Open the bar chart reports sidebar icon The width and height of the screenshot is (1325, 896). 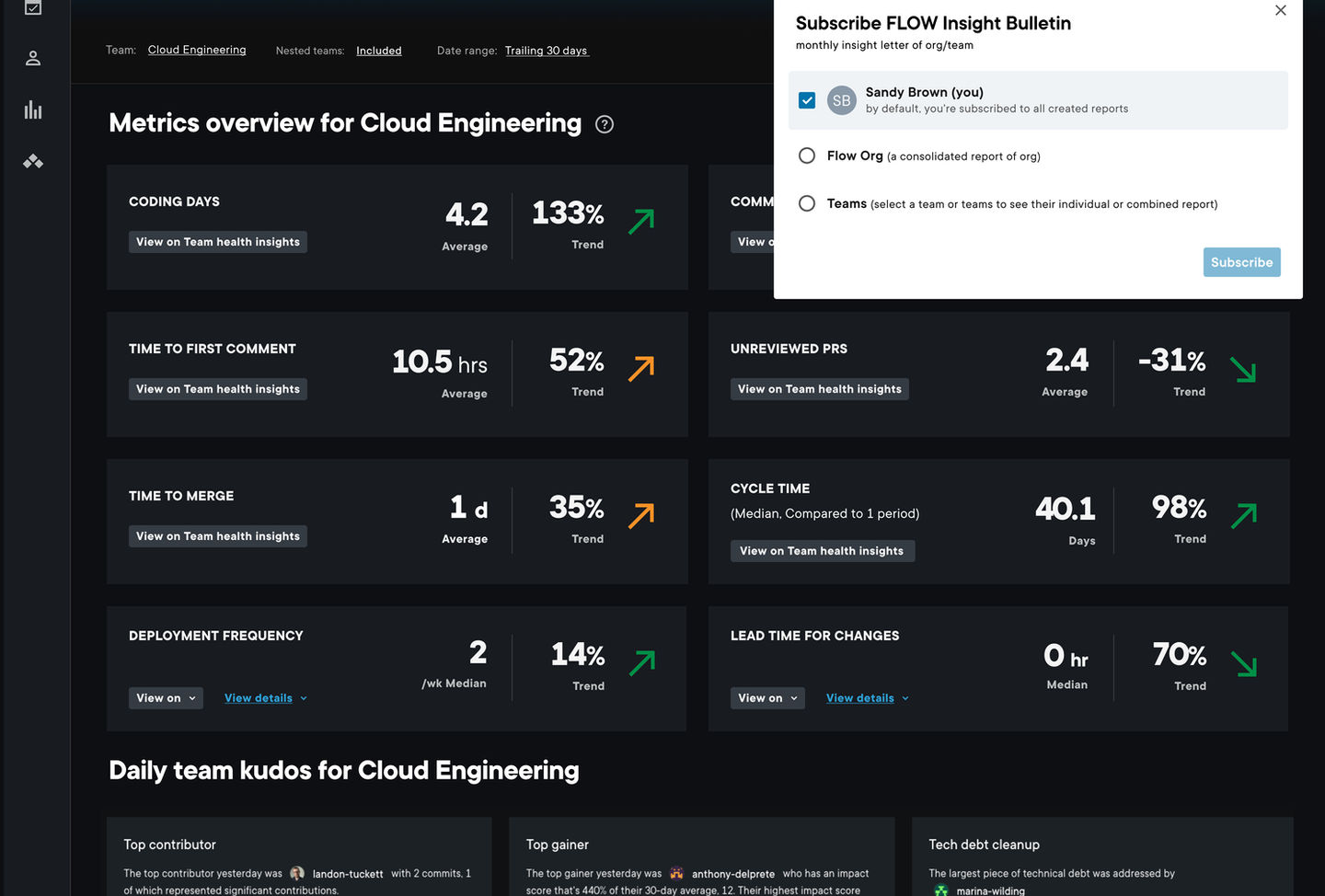pos(33,110)
